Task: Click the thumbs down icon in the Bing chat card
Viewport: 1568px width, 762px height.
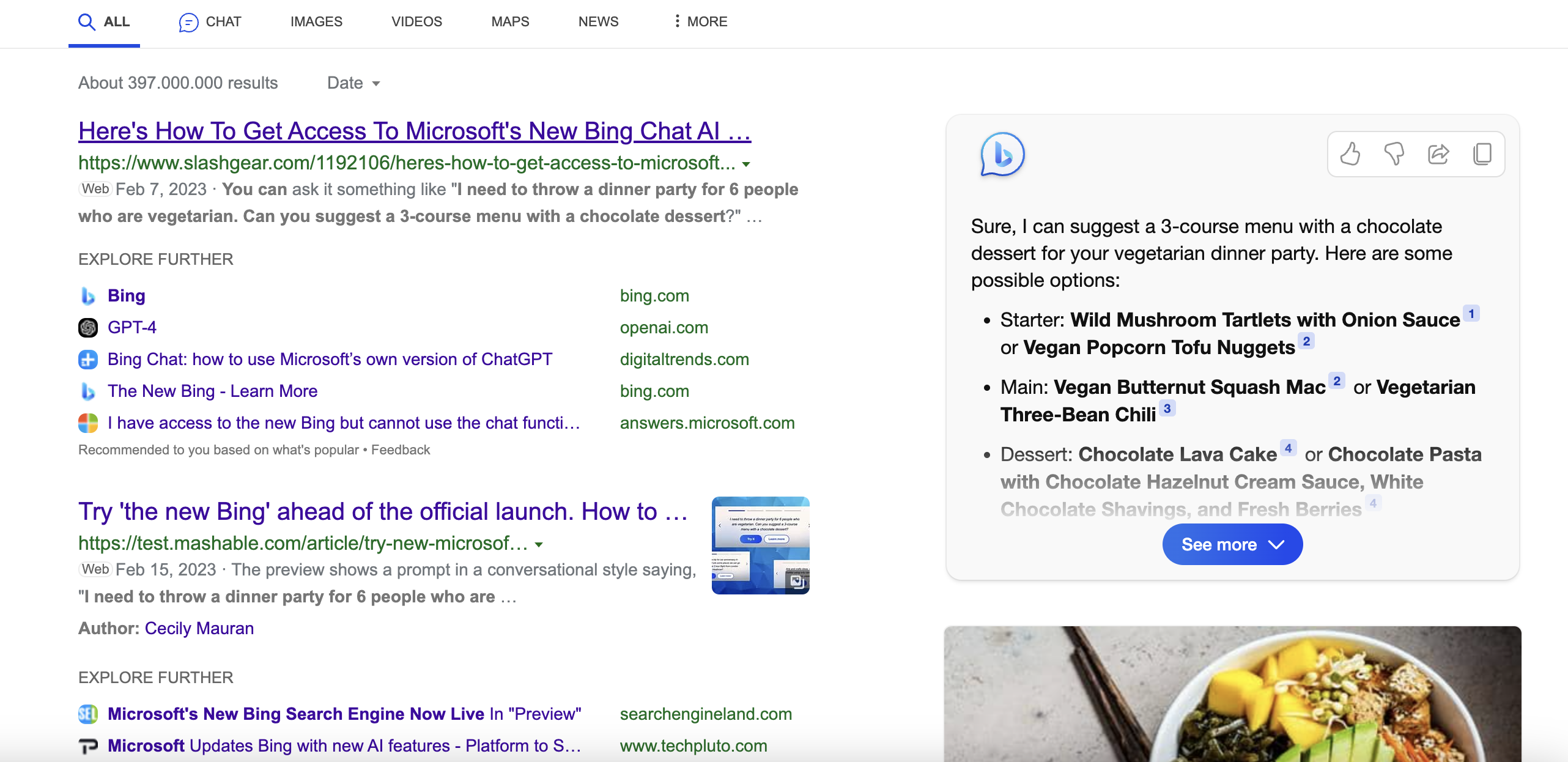Action: click(x=1394, y=154)
